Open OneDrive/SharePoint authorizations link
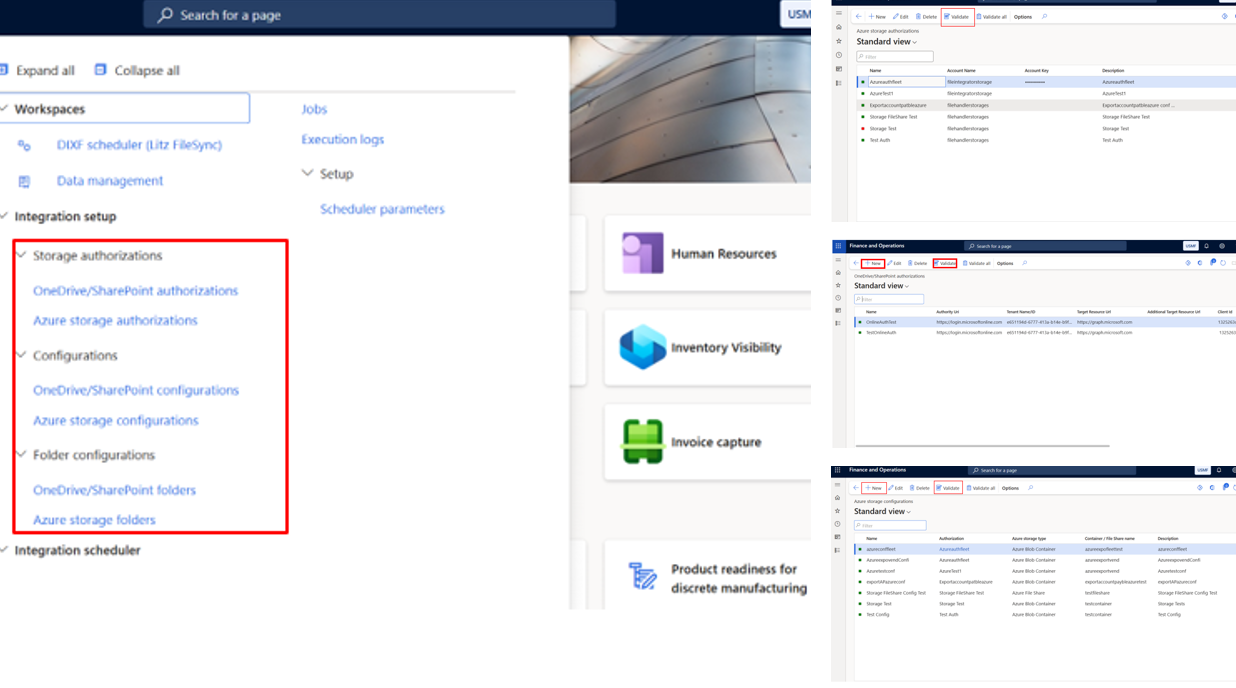 click(136, 291)
